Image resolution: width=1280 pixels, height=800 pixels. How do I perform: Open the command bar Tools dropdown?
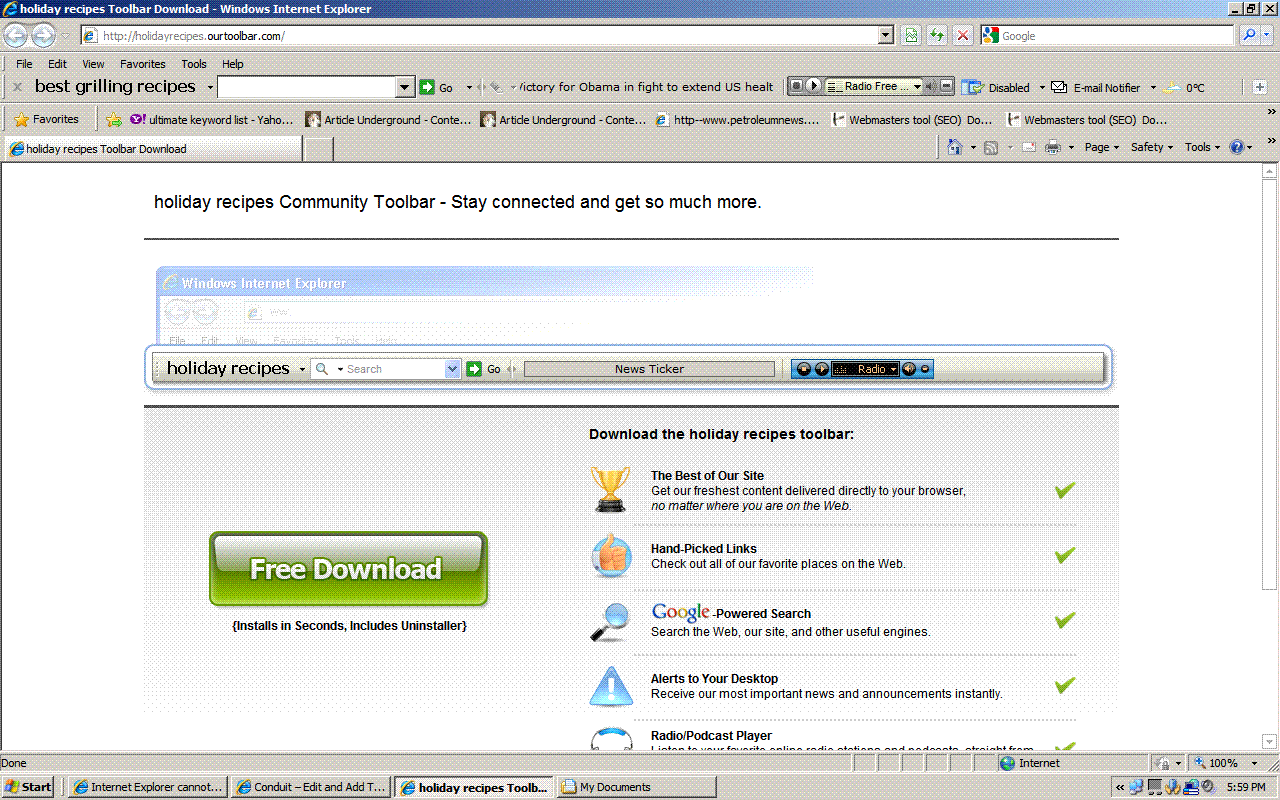(1203, 147)
